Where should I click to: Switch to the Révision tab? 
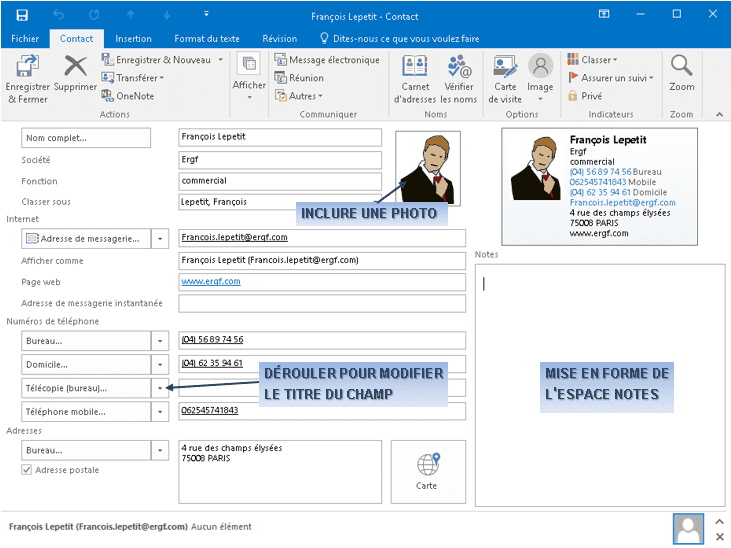pyautogui.click(x=279, y=39)
